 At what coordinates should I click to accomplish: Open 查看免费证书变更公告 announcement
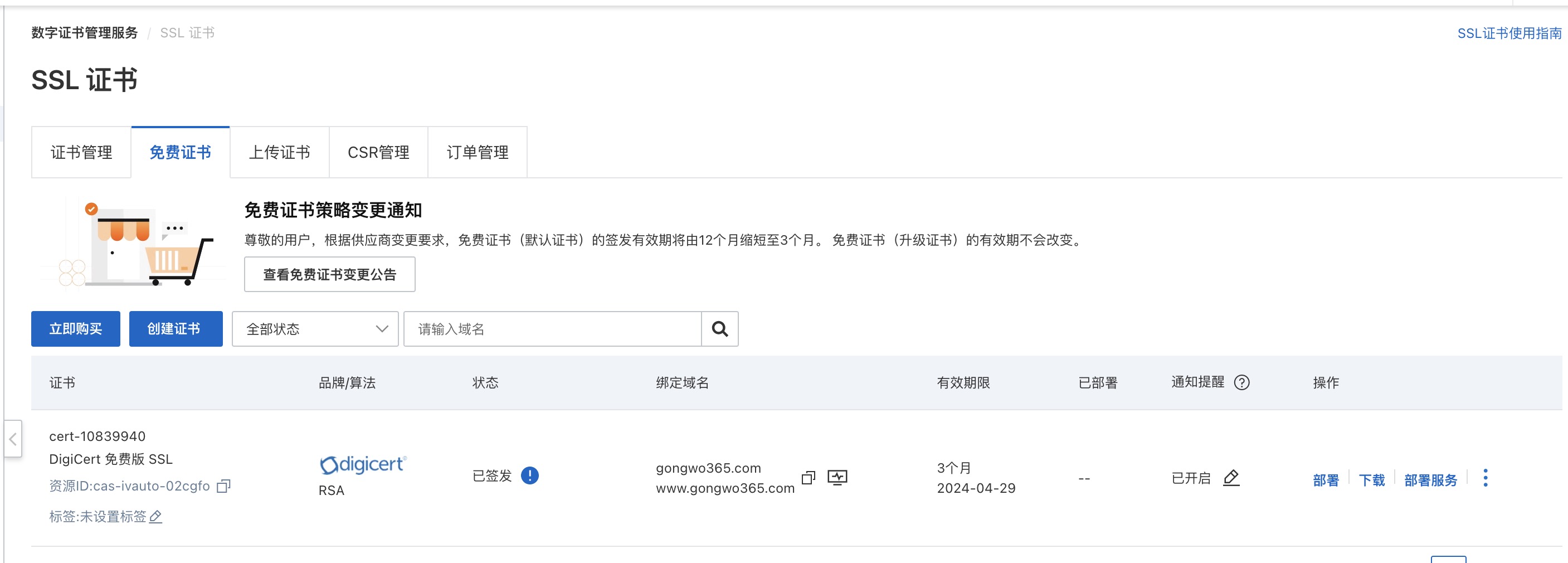(329, 274)
